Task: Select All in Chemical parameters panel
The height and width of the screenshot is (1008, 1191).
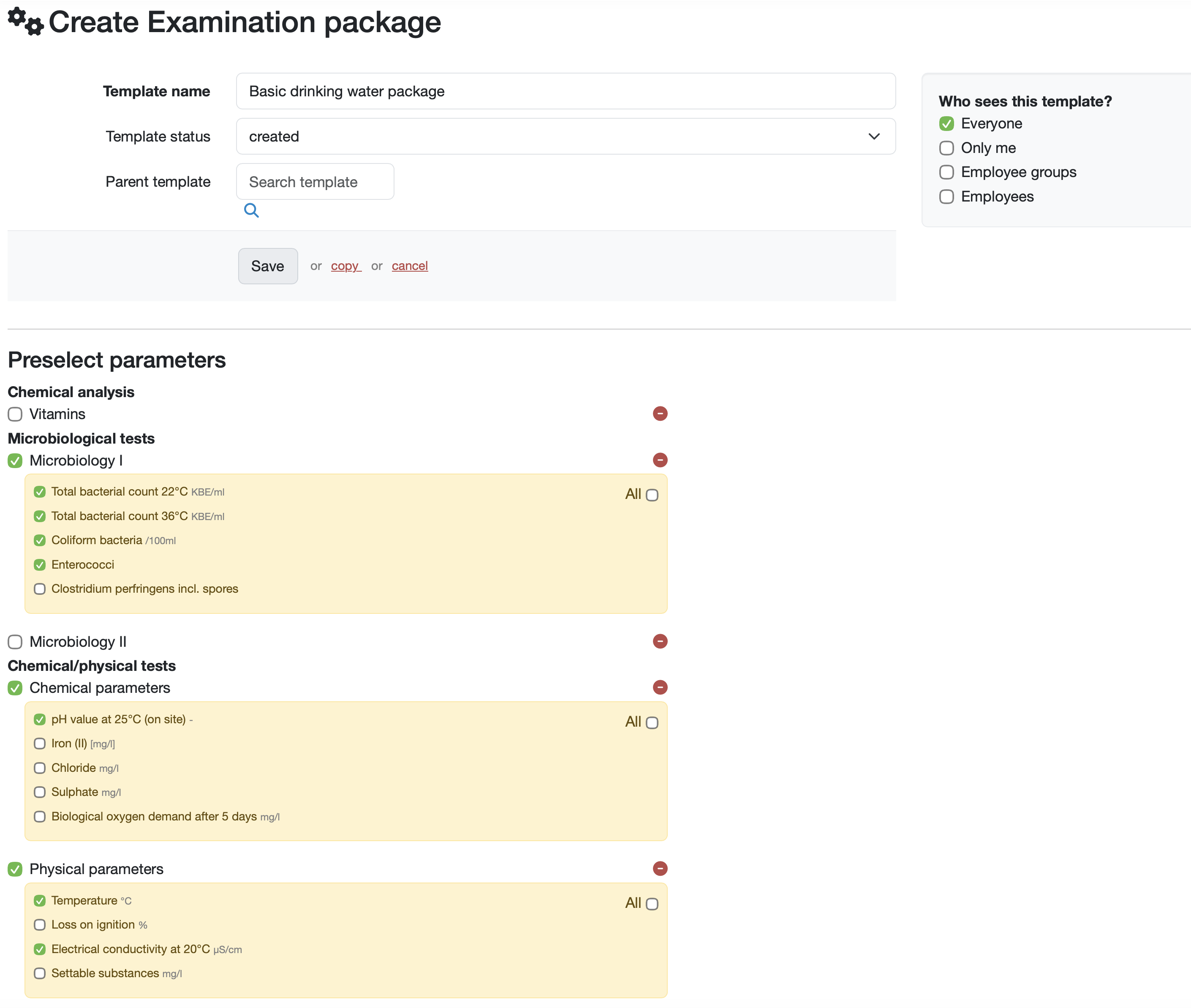Action: [652, 723]
